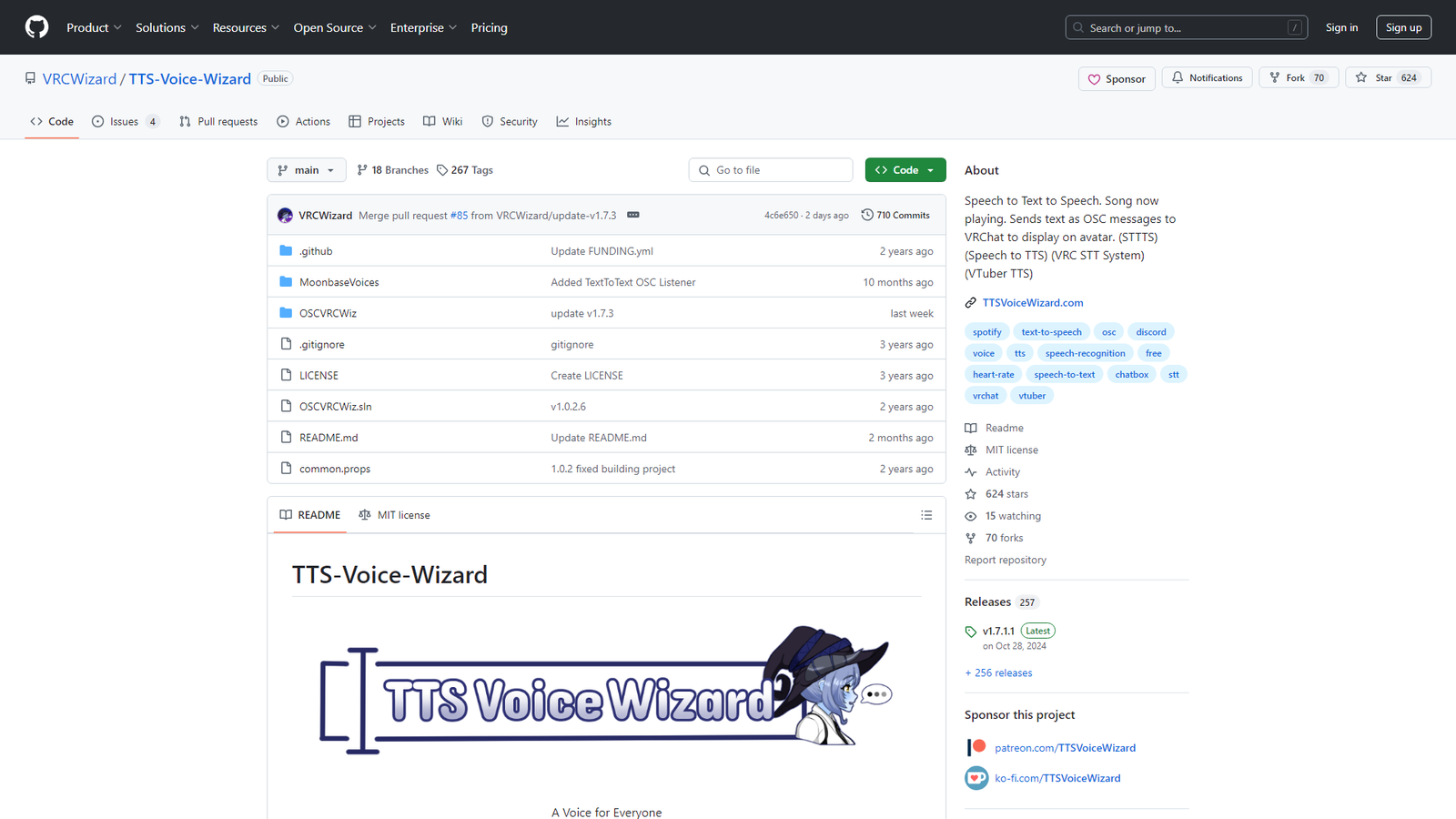View 267 Tags

[465, 170]
